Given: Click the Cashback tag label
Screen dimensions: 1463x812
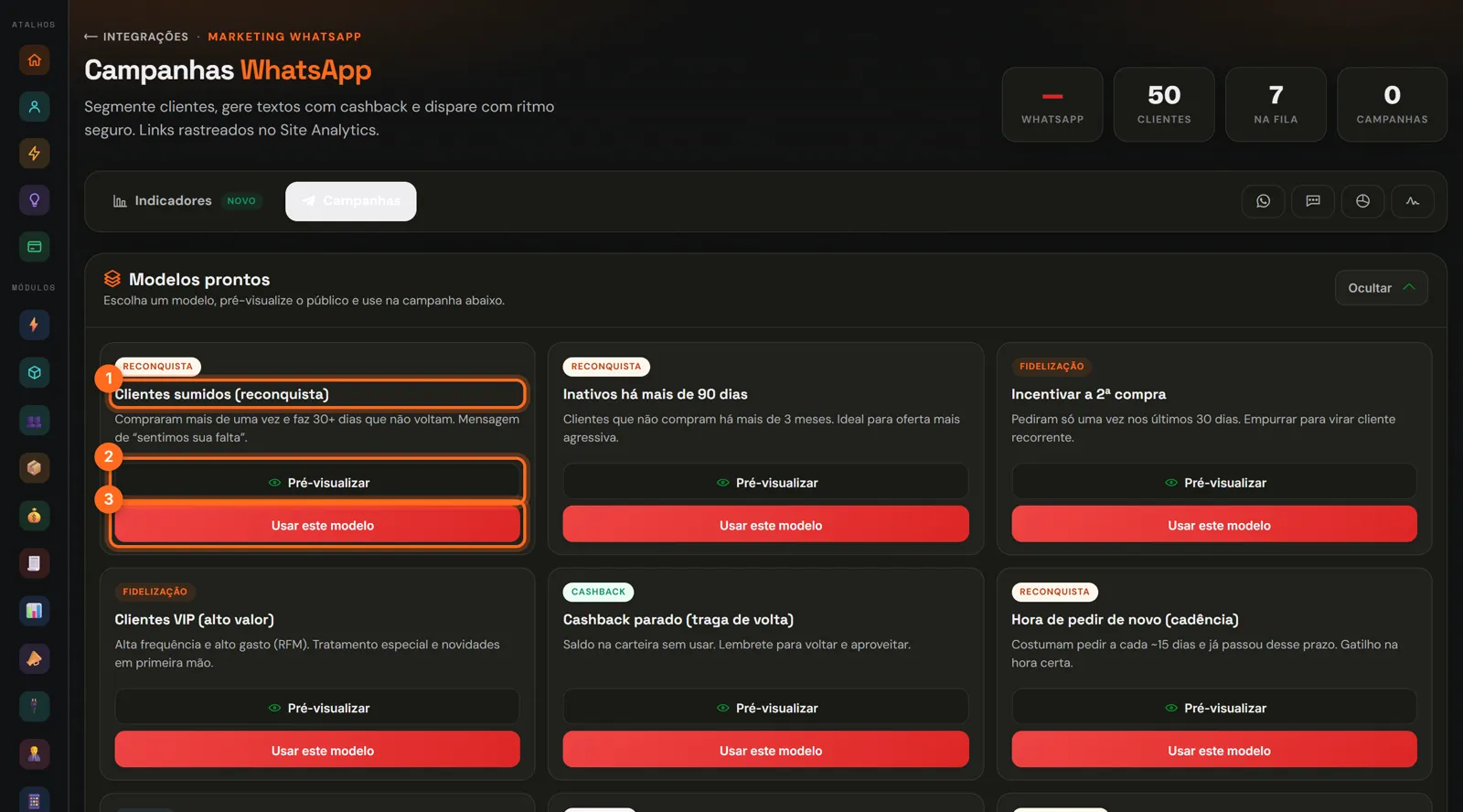Looking at the screenshot, I should tap(598, 593).
